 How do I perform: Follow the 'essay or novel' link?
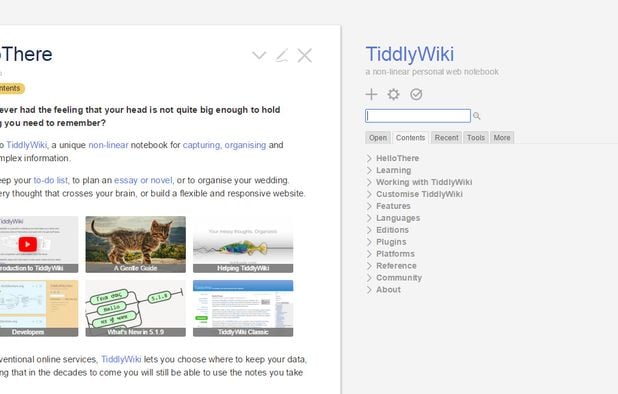[143, 180]
